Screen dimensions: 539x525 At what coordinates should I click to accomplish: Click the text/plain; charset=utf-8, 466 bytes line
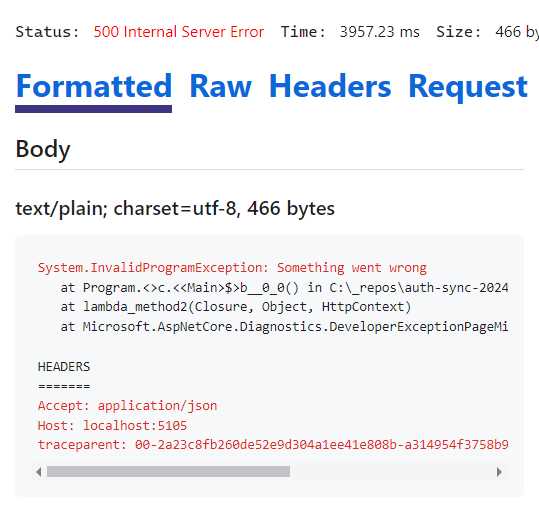click(175, 208)
